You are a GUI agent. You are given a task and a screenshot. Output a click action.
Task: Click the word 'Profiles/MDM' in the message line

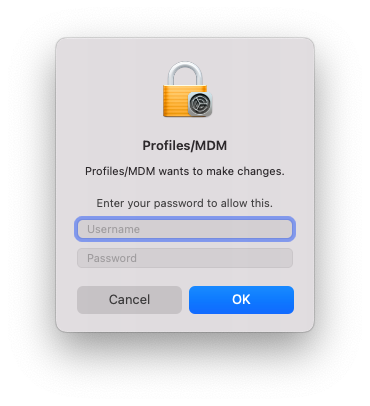pos(120,171)
